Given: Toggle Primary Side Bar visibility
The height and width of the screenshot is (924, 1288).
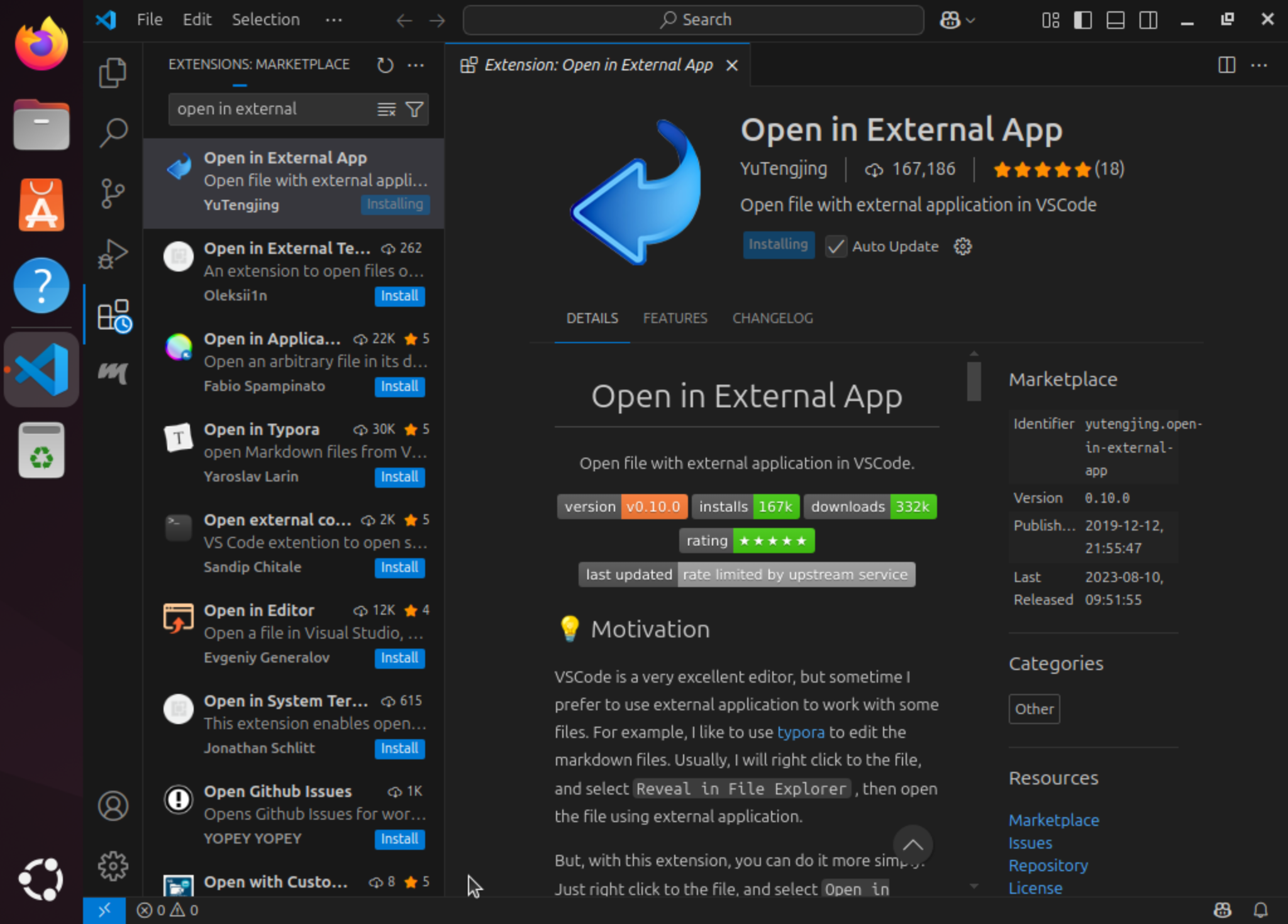Looking at the screenshot, I should click(1083, 20).
